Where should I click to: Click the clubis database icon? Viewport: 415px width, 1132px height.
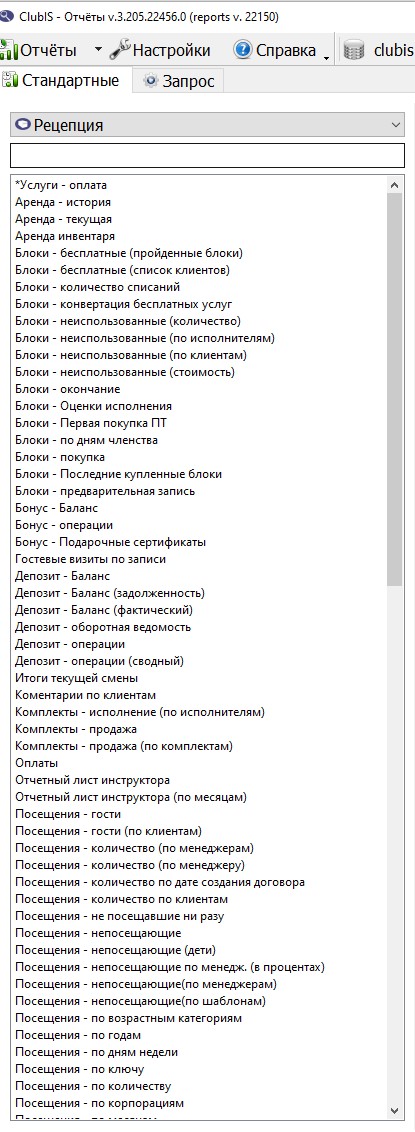pos(354,51)
